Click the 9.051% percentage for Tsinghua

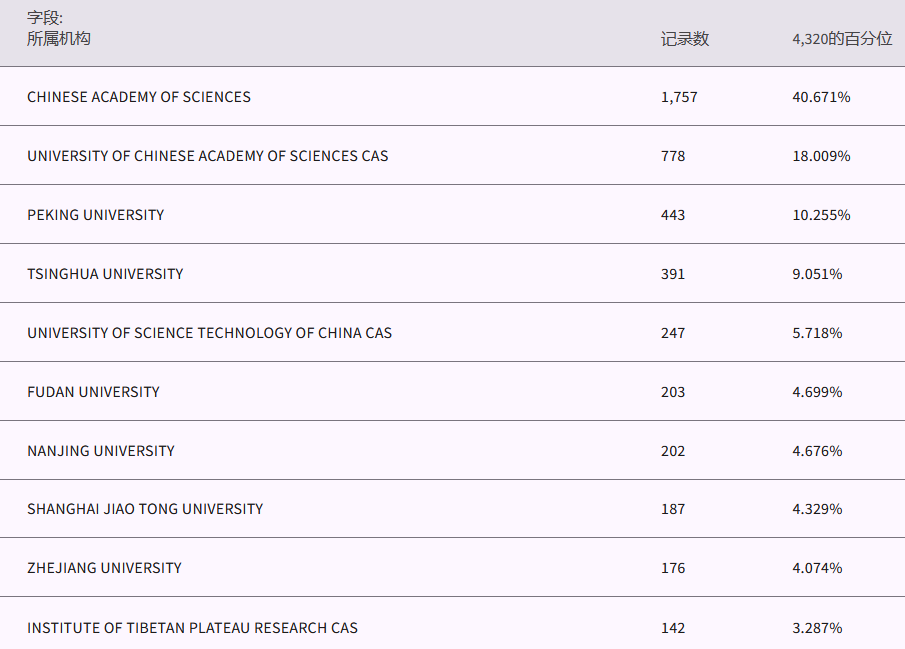pyautogui.click(x=817, y=274)
